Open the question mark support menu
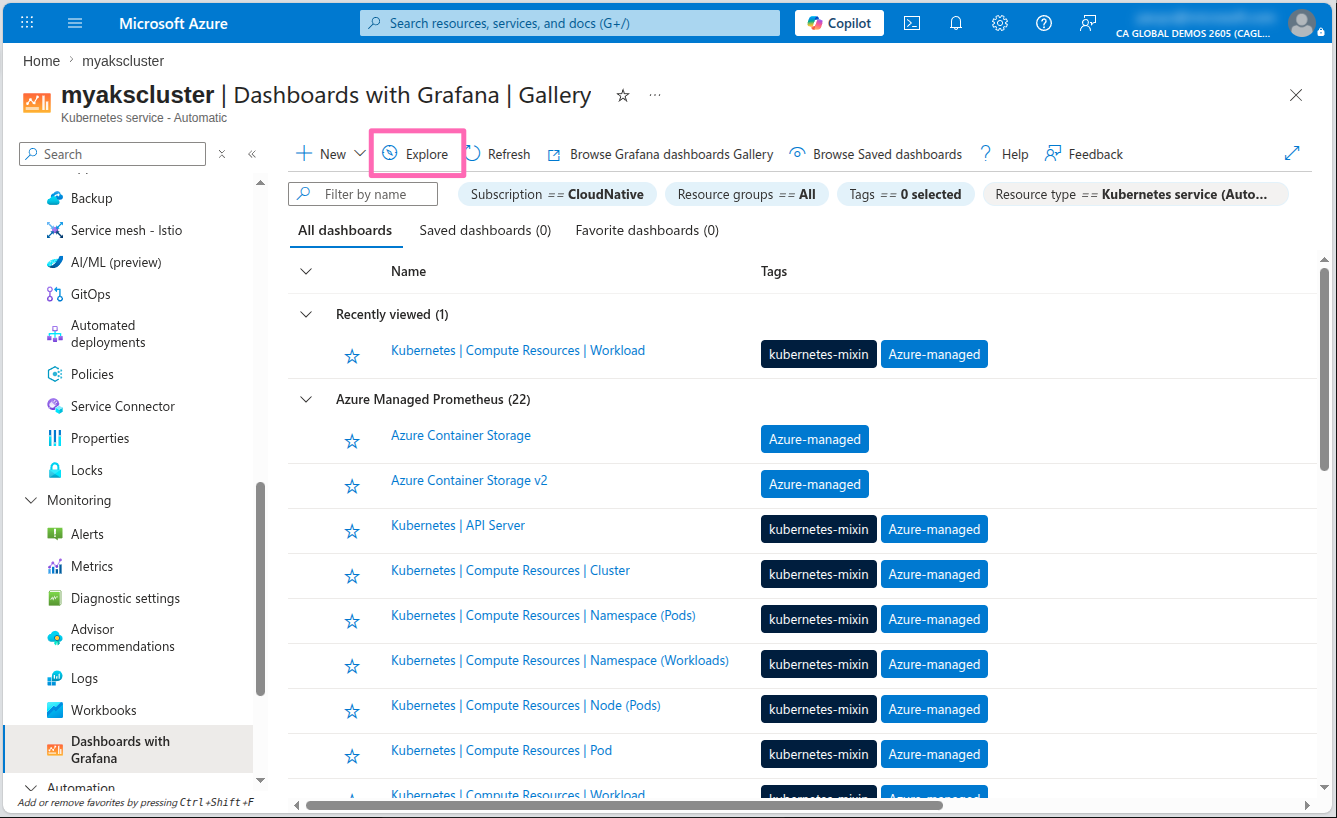The width and height of the screenshot is (1337, 818). [x=1044, y=23]
